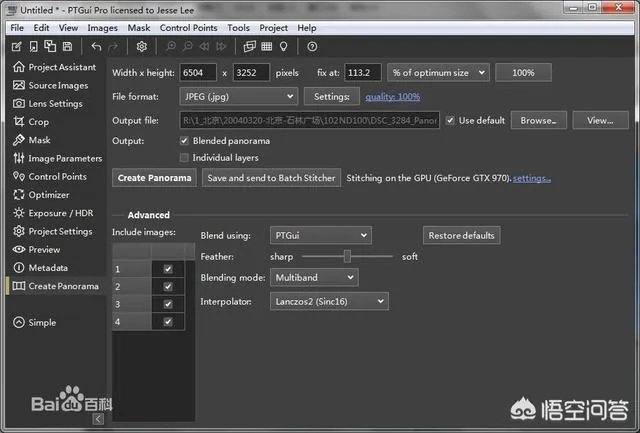
Task: Expand the Blending mode Multiband dropdown
Action: [314, 277]
